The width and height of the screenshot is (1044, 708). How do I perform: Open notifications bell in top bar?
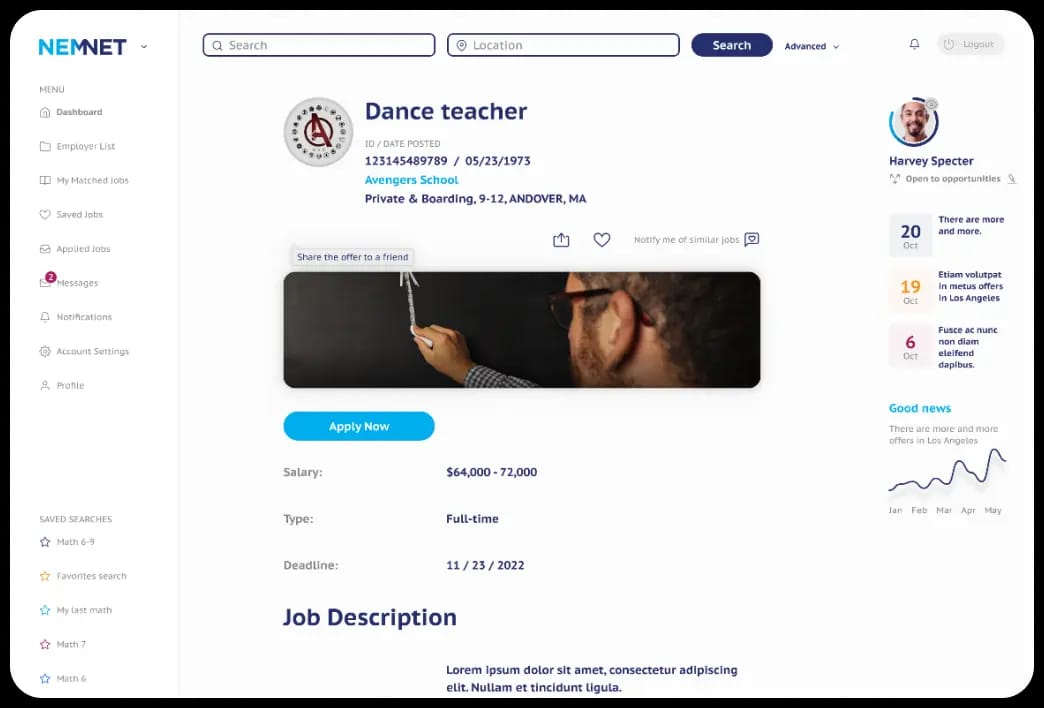pyautogui.click(x=914, y=44)
